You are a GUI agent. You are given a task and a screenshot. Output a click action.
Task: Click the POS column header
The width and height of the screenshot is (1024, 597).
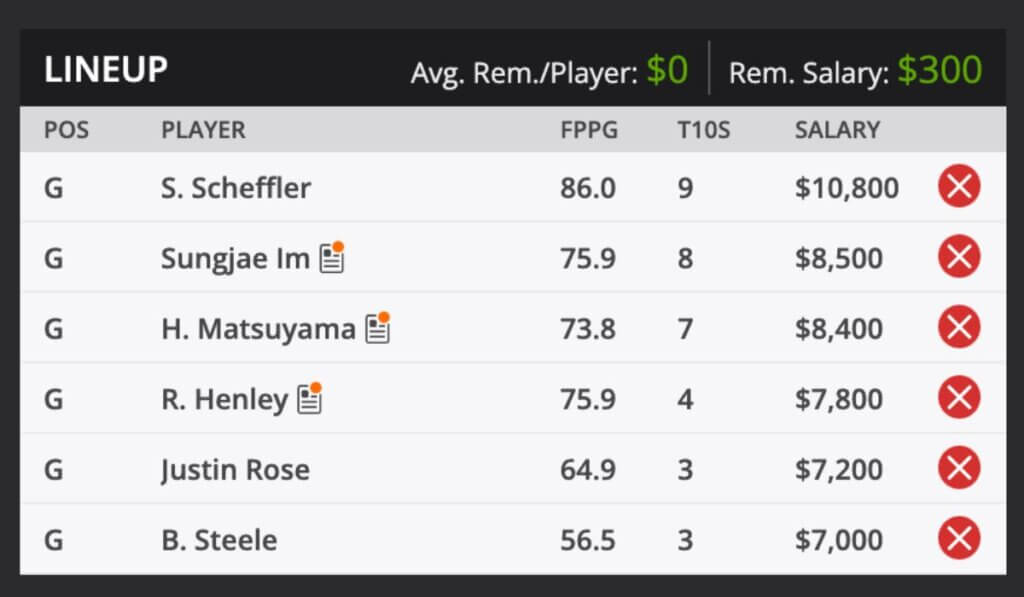tap(65, 129)
